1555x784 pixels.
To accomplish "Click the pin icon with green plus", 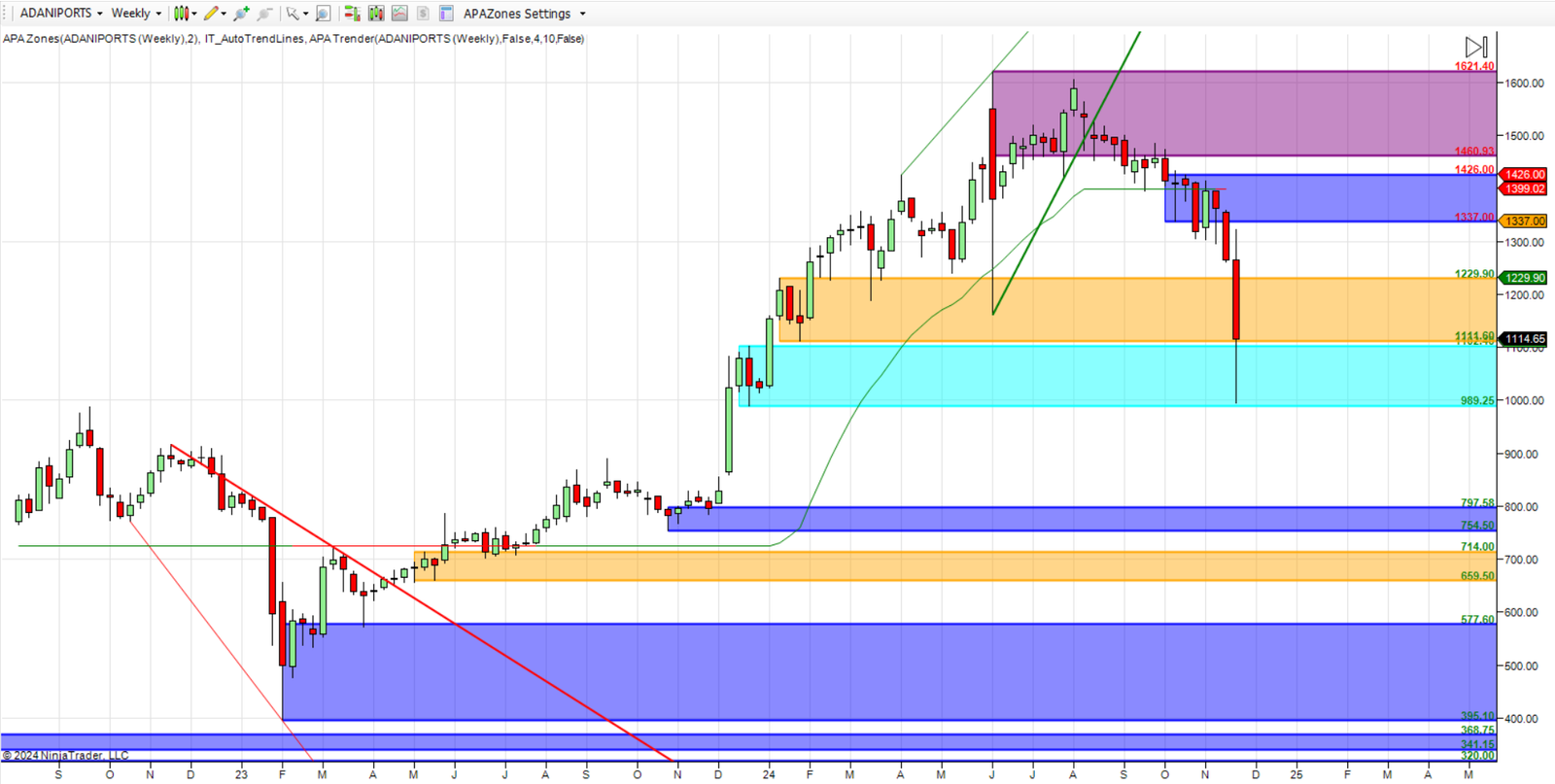I will click(x=242, y=14).
